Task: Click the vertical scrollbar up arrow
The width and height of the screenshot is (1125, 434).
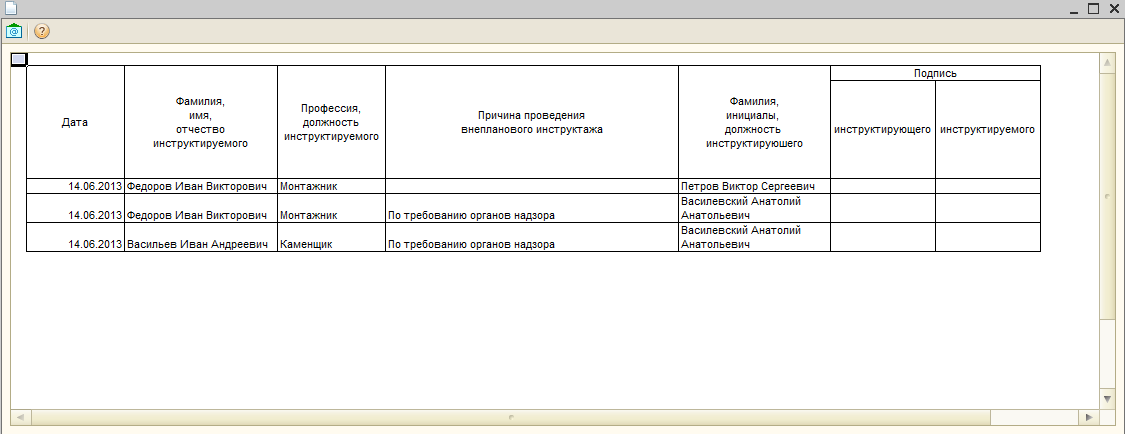Action: coord(1106,64)
